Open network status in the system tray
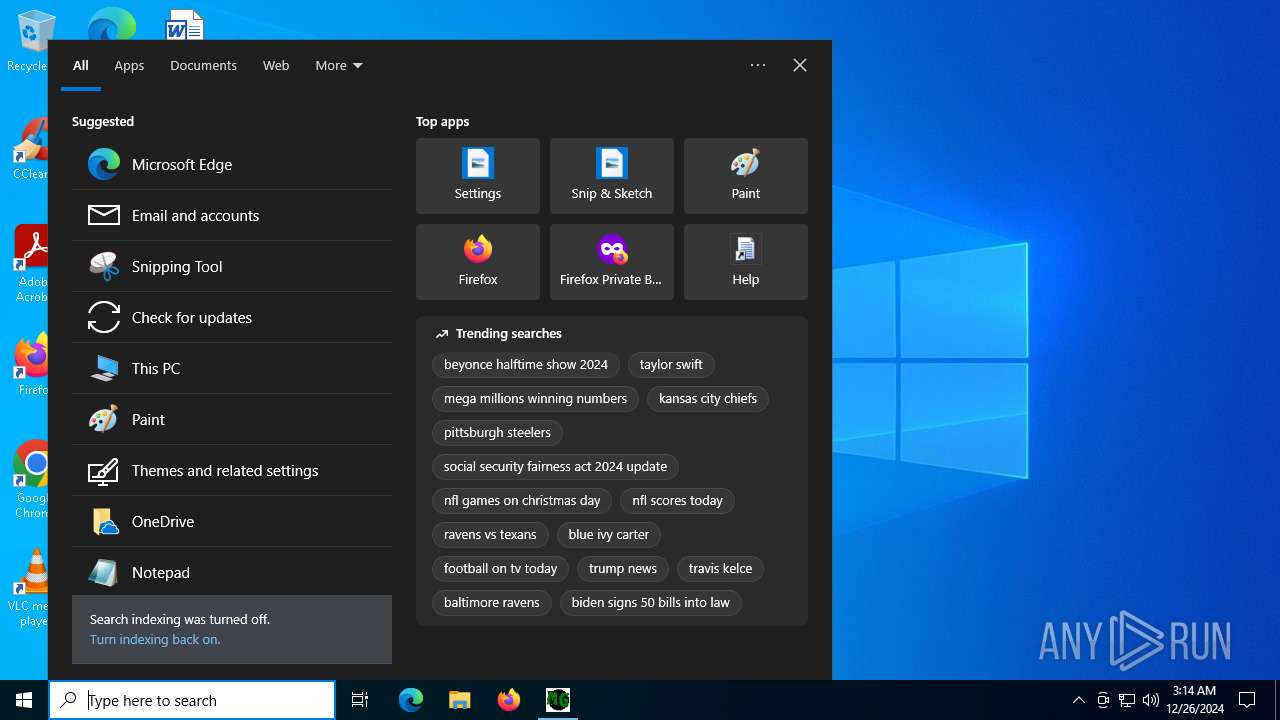1280x720 pixels. 1127,700
